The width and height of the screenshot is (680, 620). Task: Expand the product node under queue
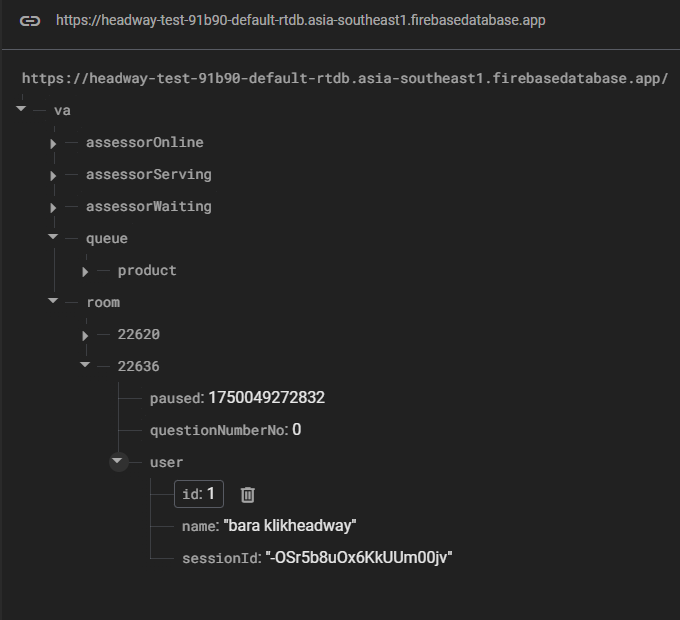pos(85,271)
